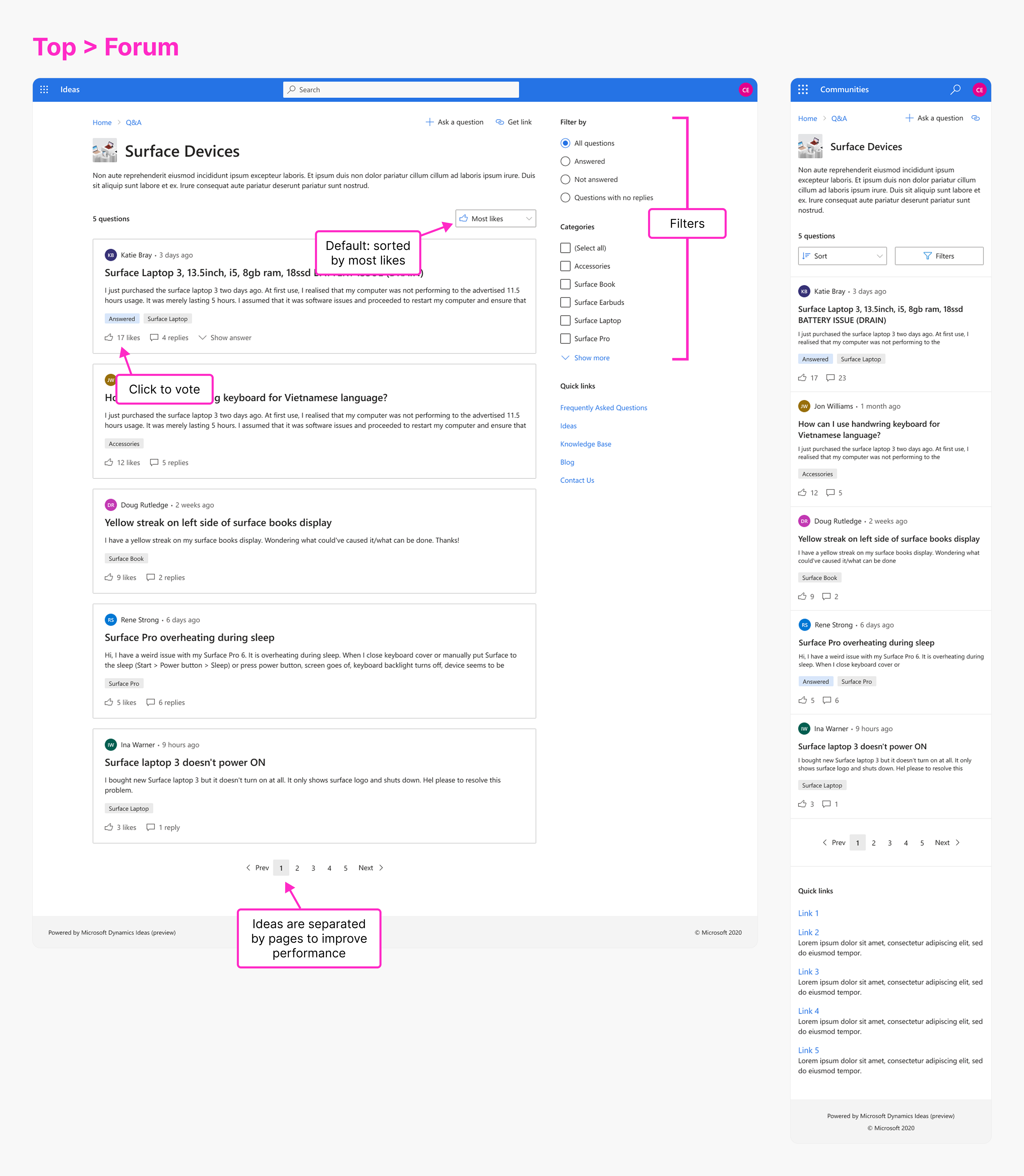Tap thumbs-up with 17 in mobile view

point(802,378)
